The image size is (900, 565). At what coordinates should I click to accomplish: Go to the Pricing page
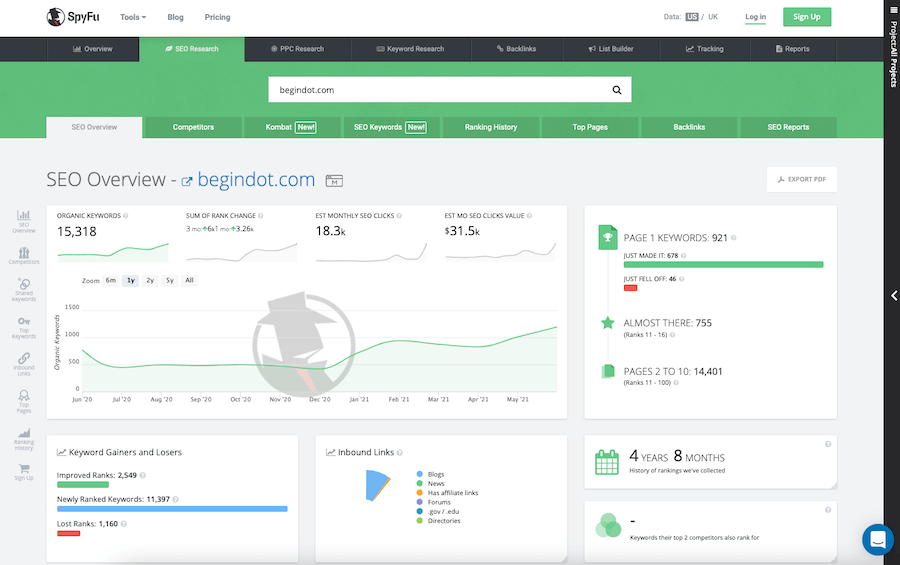(217, 17)
